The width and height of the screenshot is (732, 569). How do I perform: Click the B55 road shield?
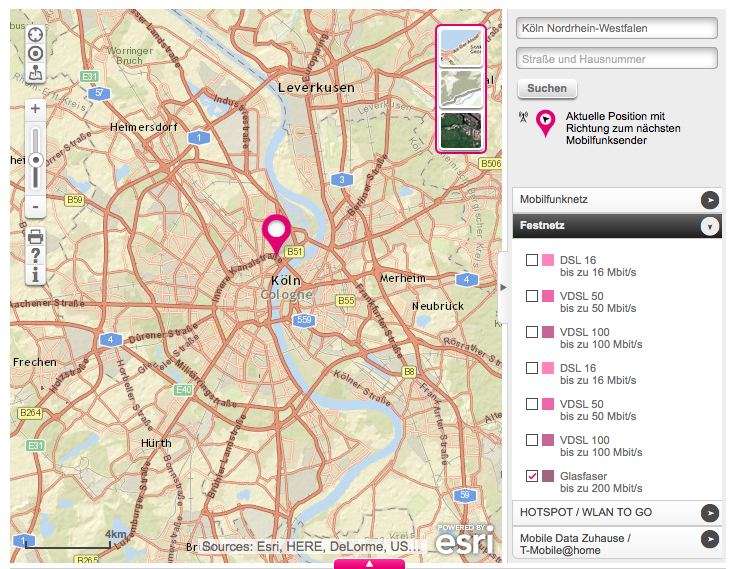tap(346, 301)
